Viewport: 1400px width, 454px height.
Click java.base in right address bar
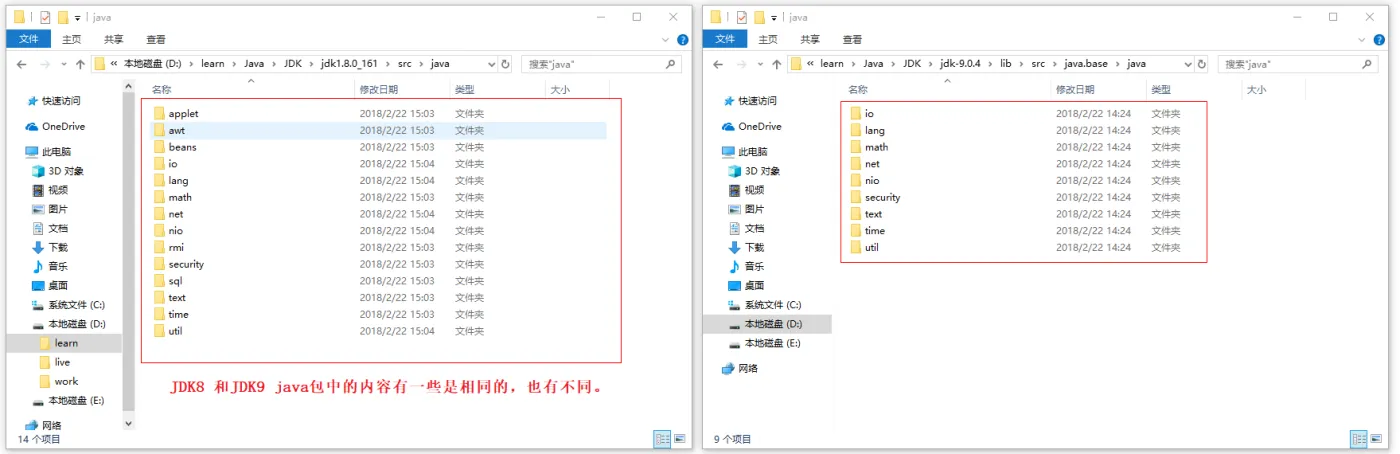pos(1086,64)
